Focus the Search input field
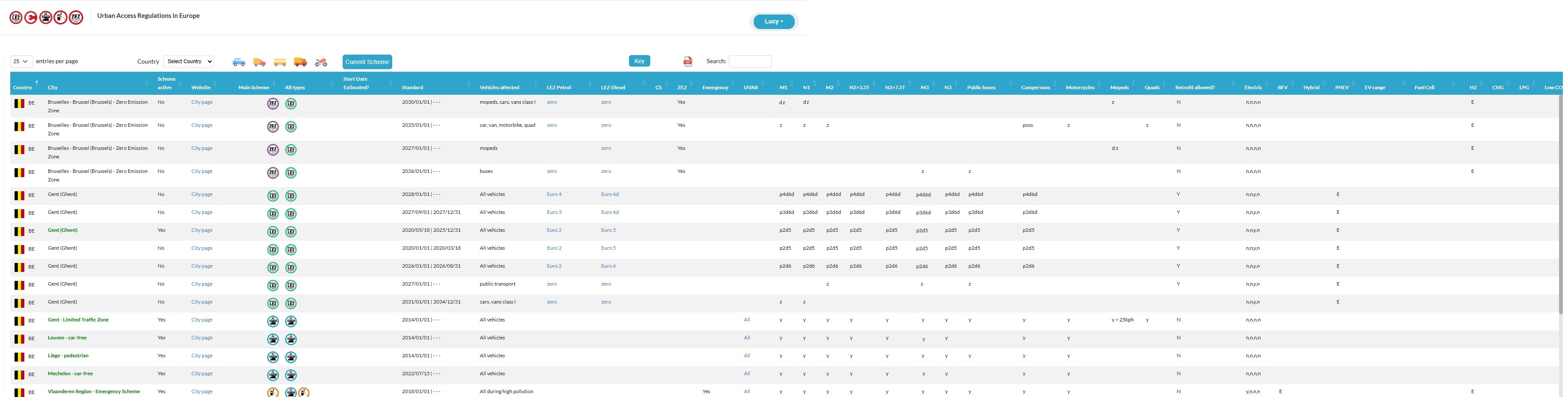Screen dimensions: 1568x397 [750, 61]
